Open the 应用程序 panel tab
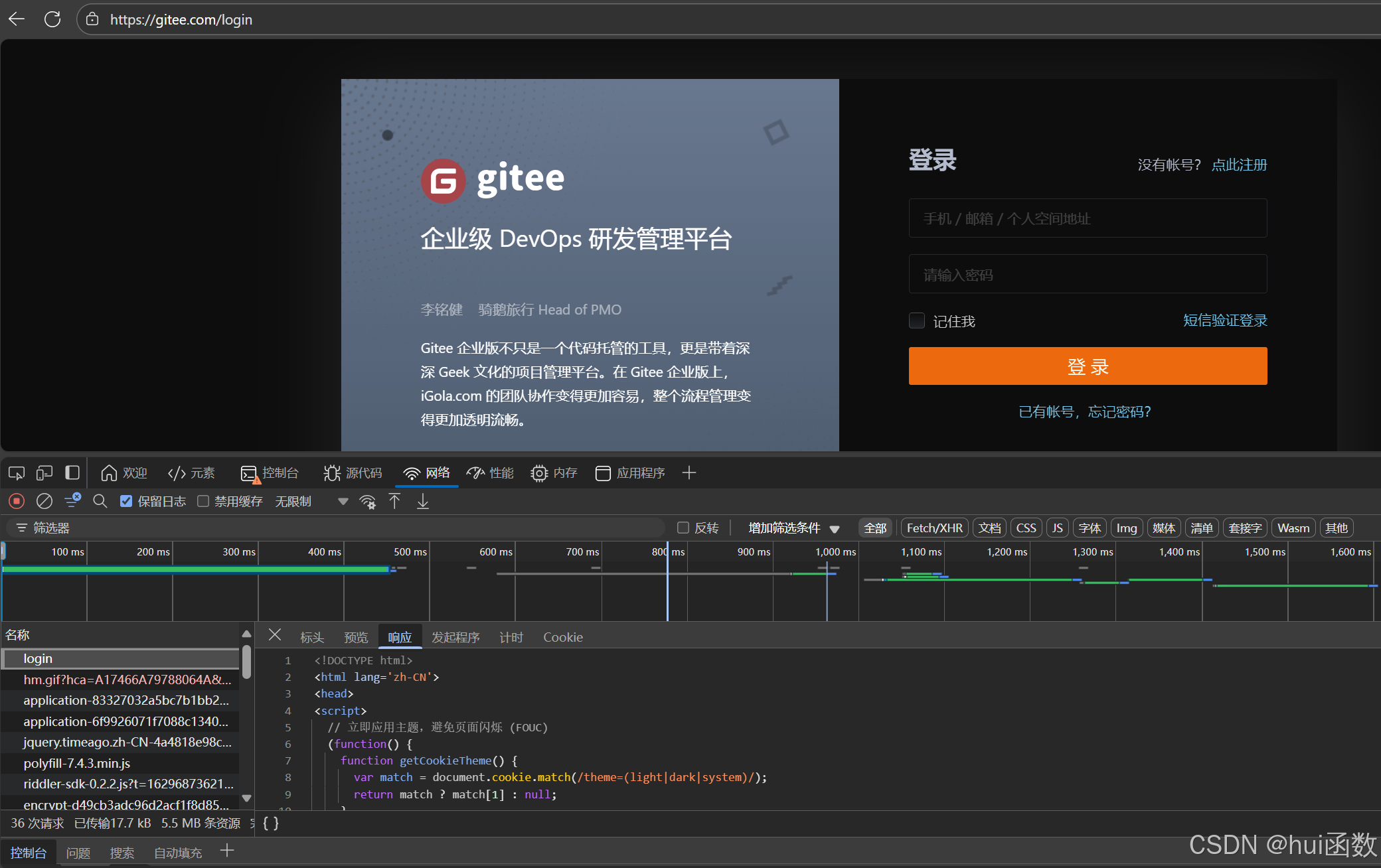This screenshot has width=1381, height=868. [x=631, y=472]
